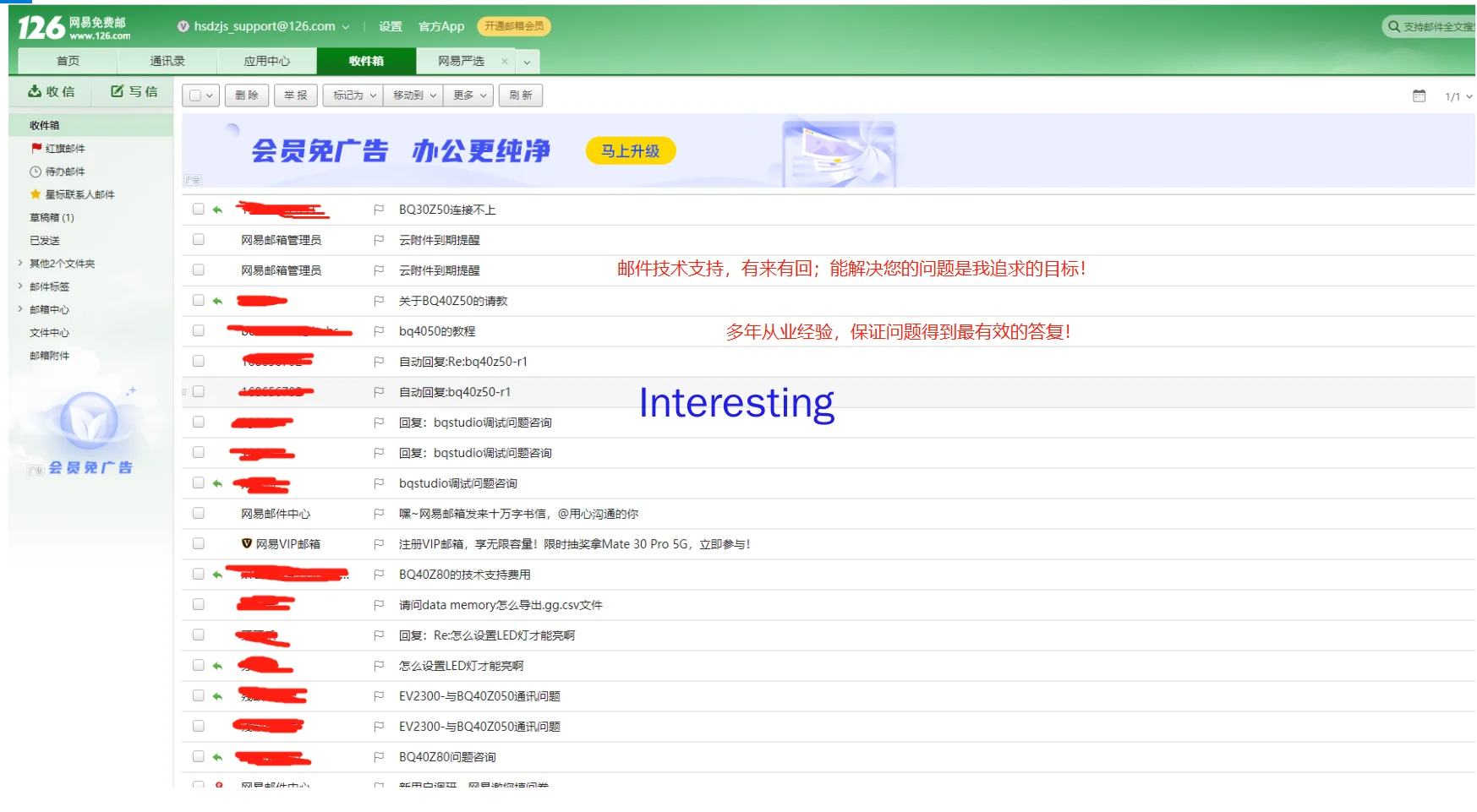
Task: Flag the 怎么设置LED灯才能亮啊 email
Action: point(379,666)
